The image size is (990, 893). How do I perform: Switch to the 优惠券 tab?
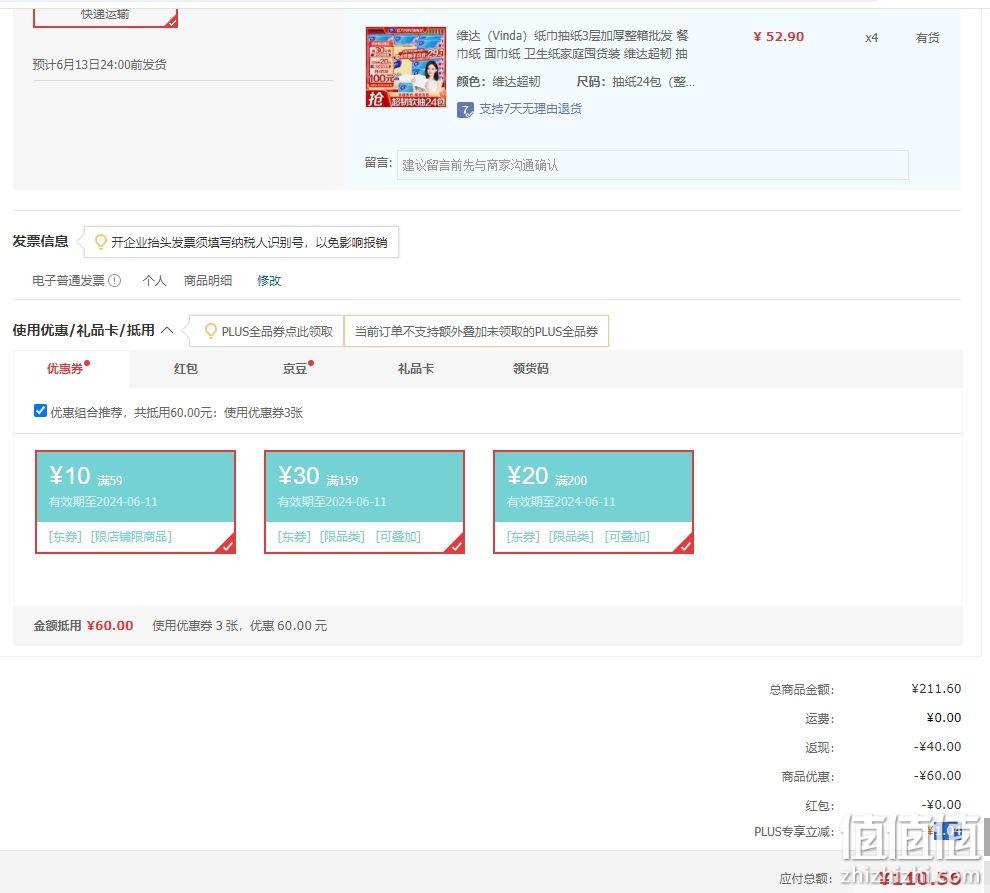point(66,368)
